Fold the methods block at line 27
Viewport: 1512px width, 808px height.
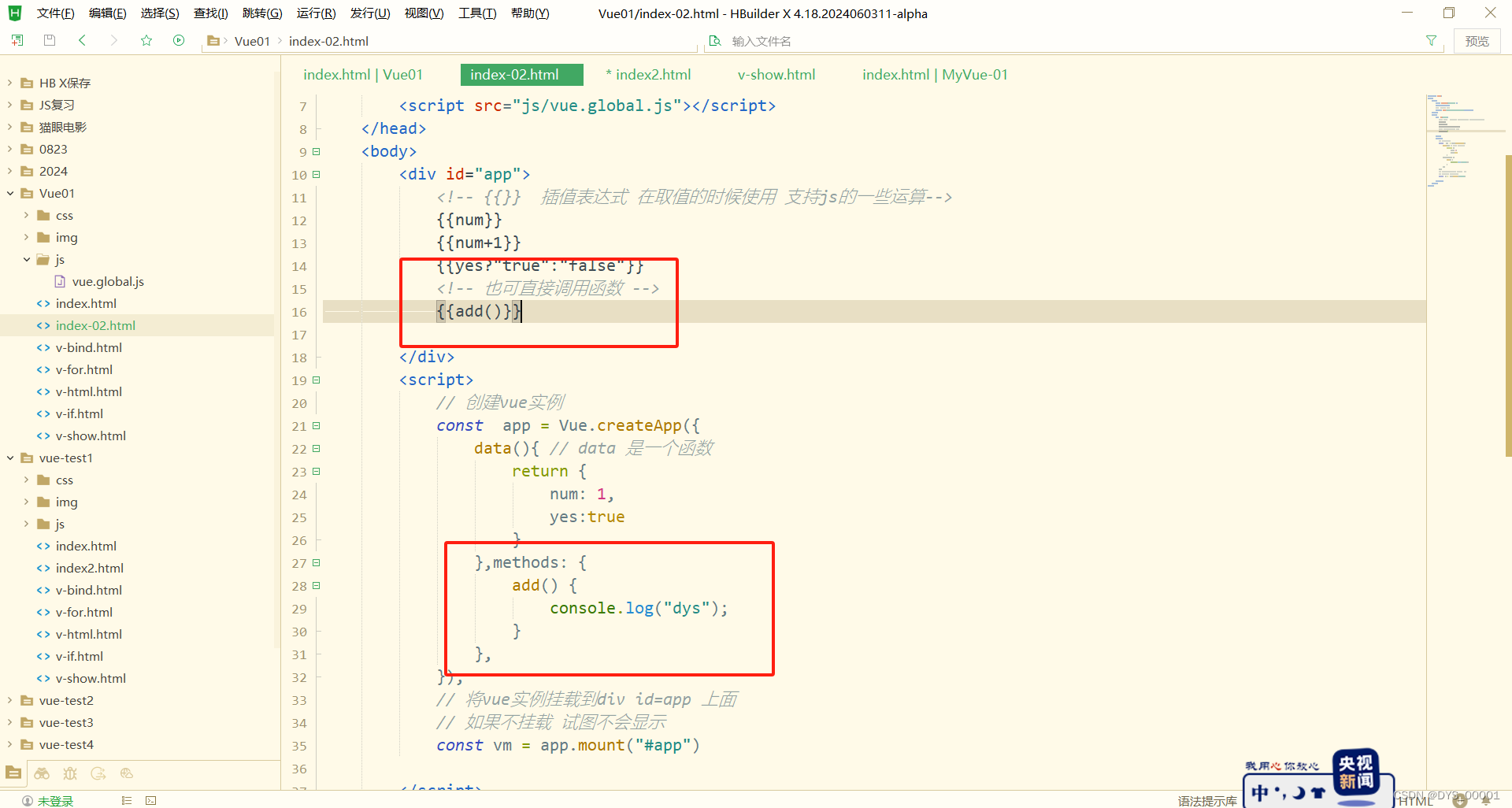point(317,562)
